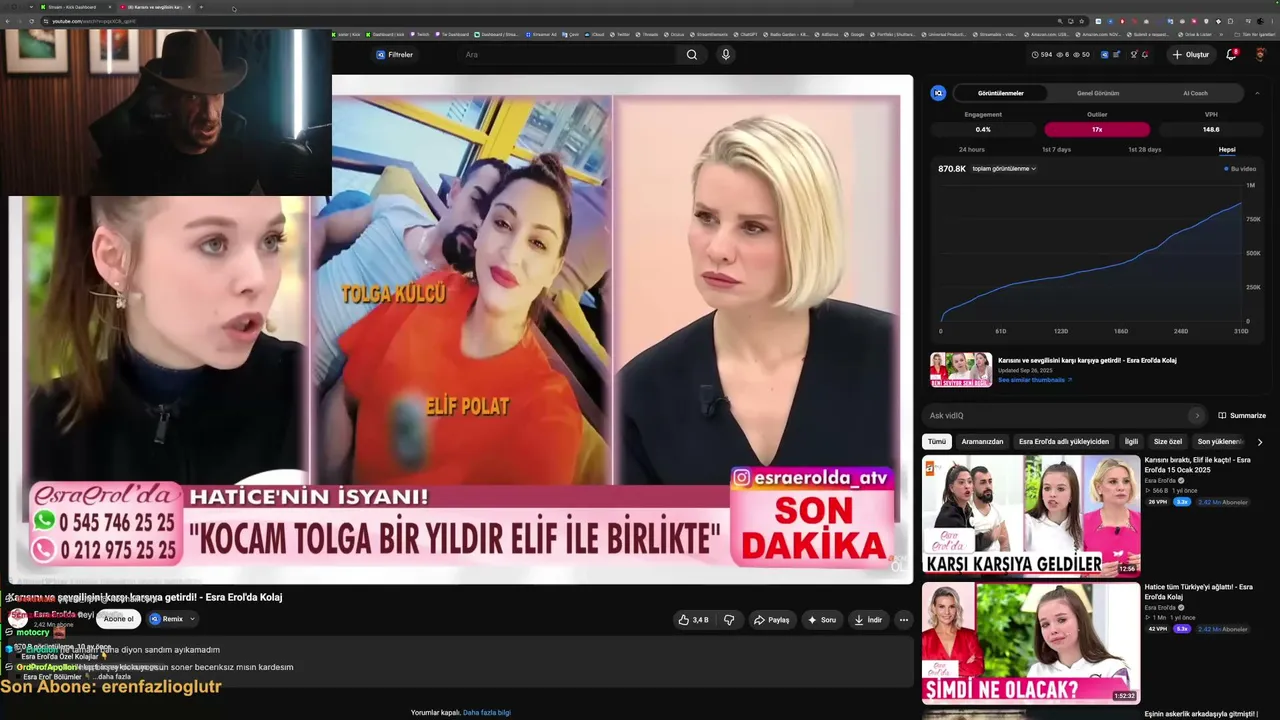1280x720 pixels.
Task: Open the Şimdi Ne Olacak video thumbnail
Action: pos(1031,643)
